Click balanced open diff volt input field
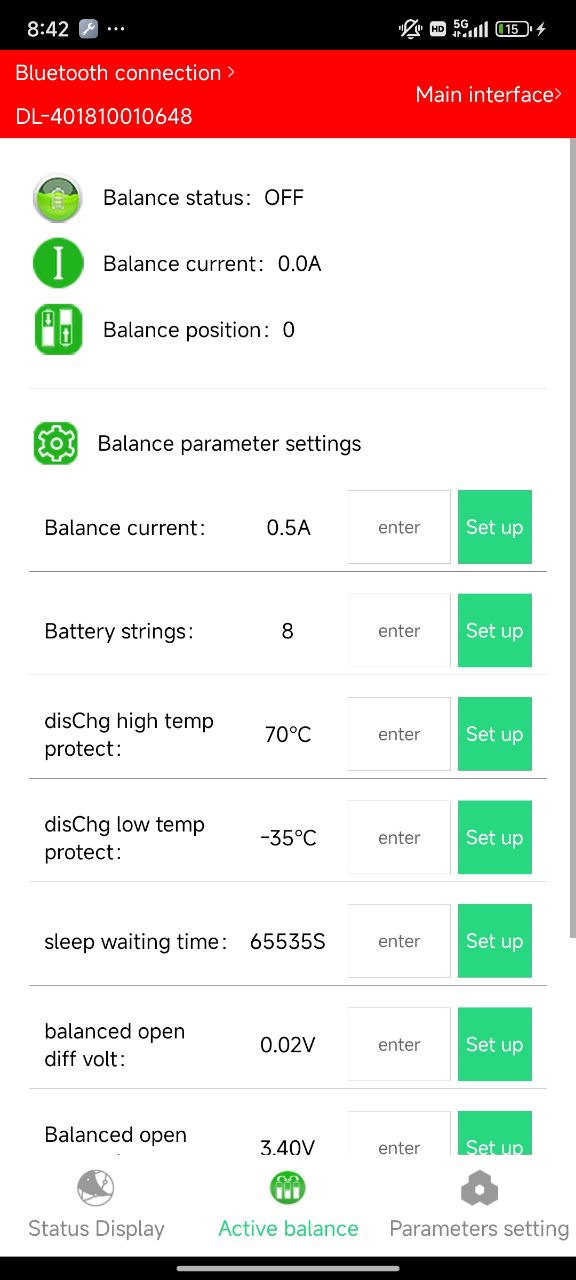The image size is (576, 1280). (399, 1045)
